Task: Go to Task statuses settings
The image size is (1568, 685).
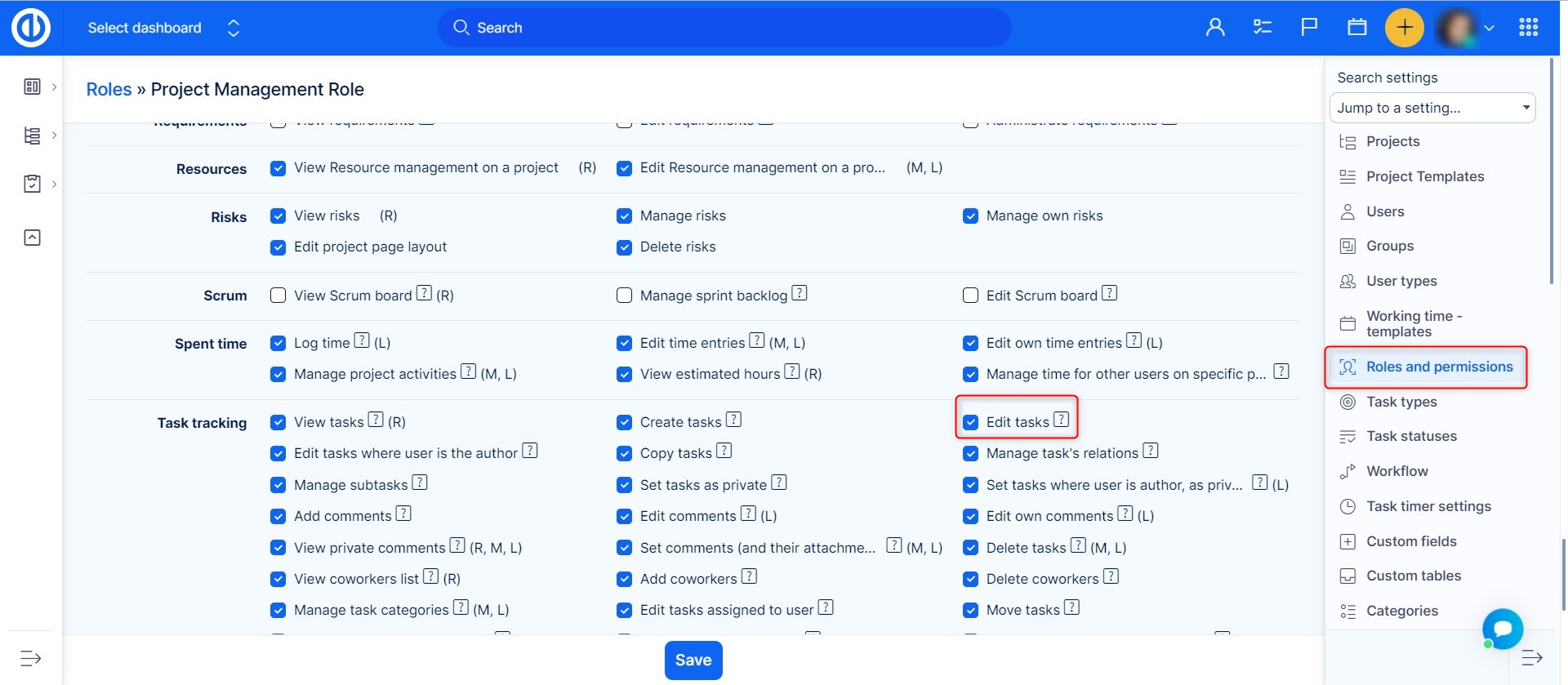Action: coord(1411,436)
